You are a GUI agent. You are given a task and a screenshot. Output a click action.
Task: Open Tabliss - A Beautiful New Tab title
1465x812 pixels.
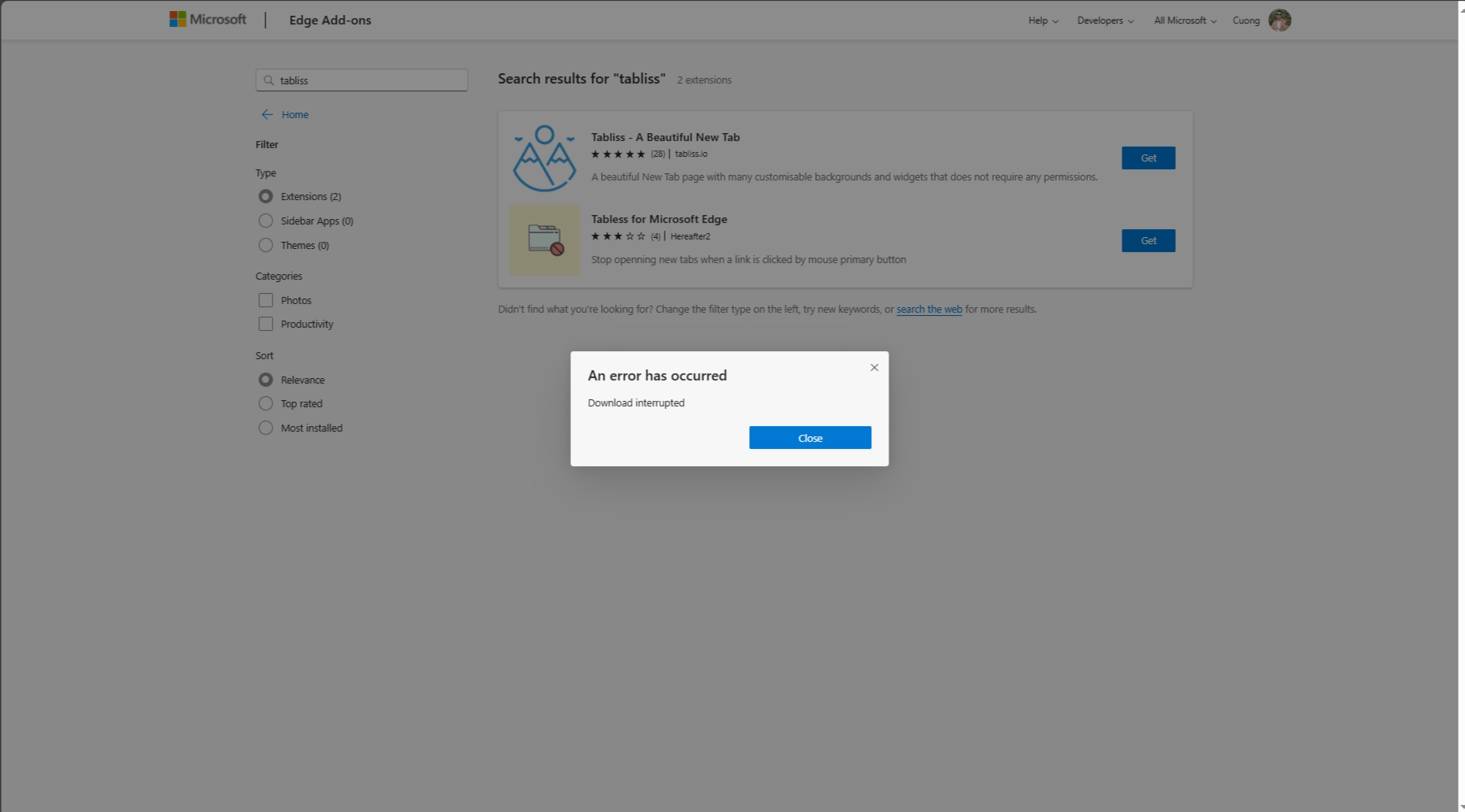(666, 137)
